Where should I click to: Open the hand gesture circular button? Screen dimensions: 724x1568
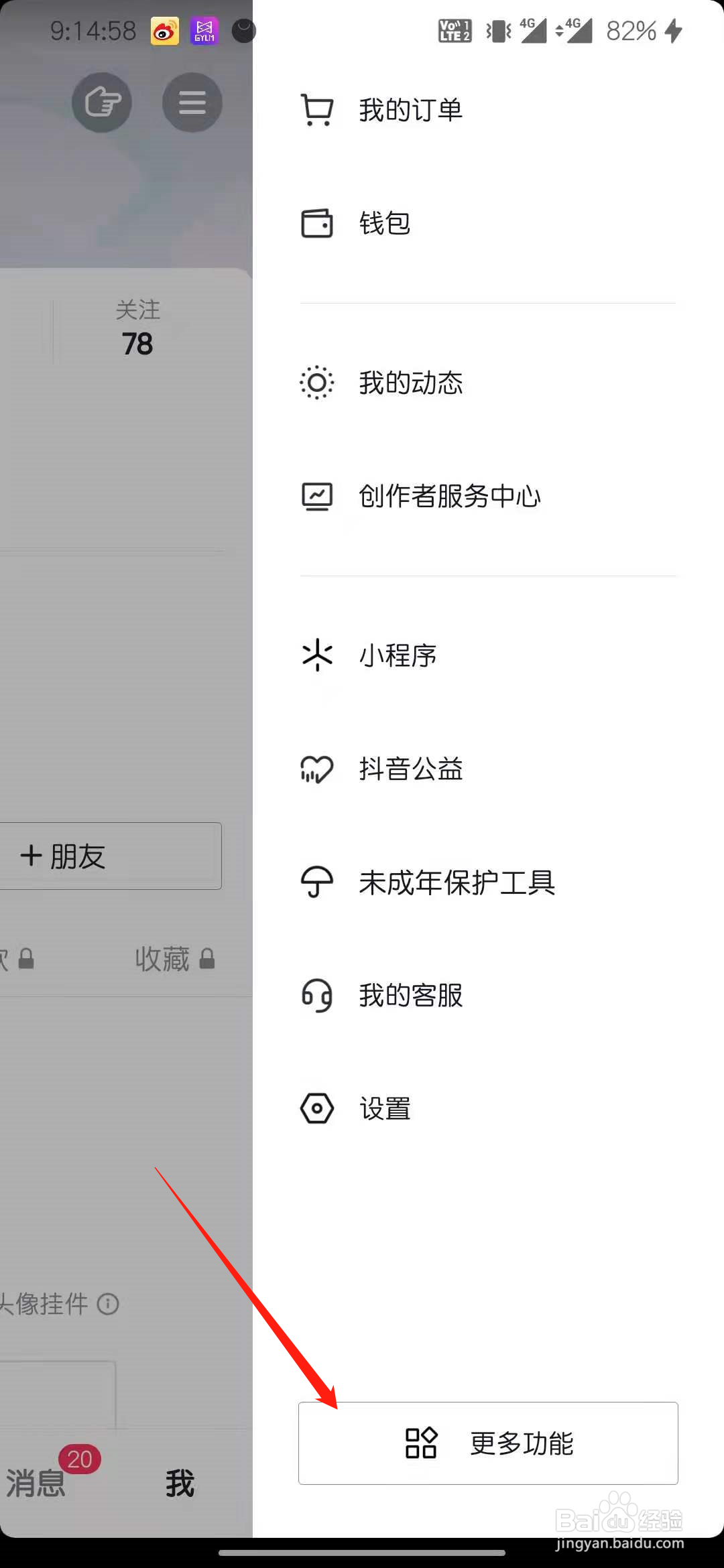101,102
